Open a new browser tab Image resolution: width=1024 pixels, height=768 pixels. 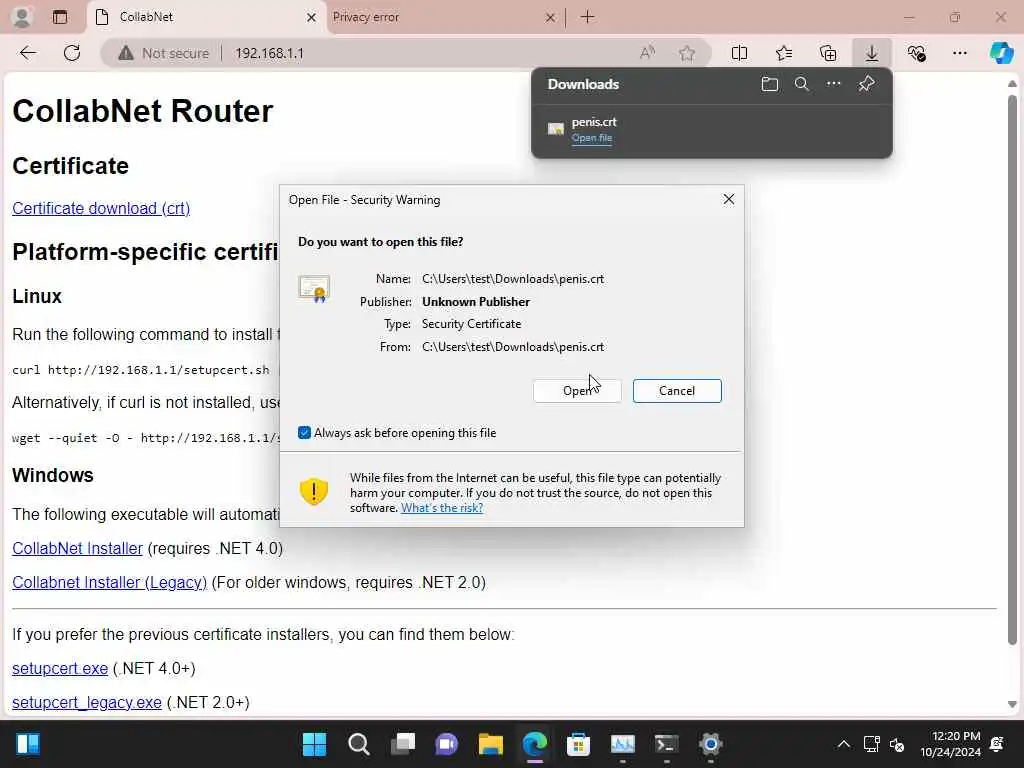pyautogui.click(x=587, y=17)
